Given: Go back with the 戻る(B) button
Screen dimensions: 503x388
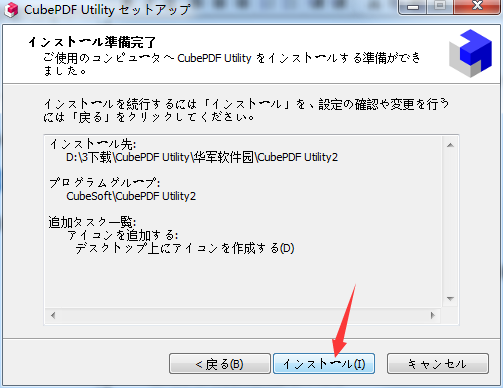Looking at the screenshot, I should click(x=220, y=364).
